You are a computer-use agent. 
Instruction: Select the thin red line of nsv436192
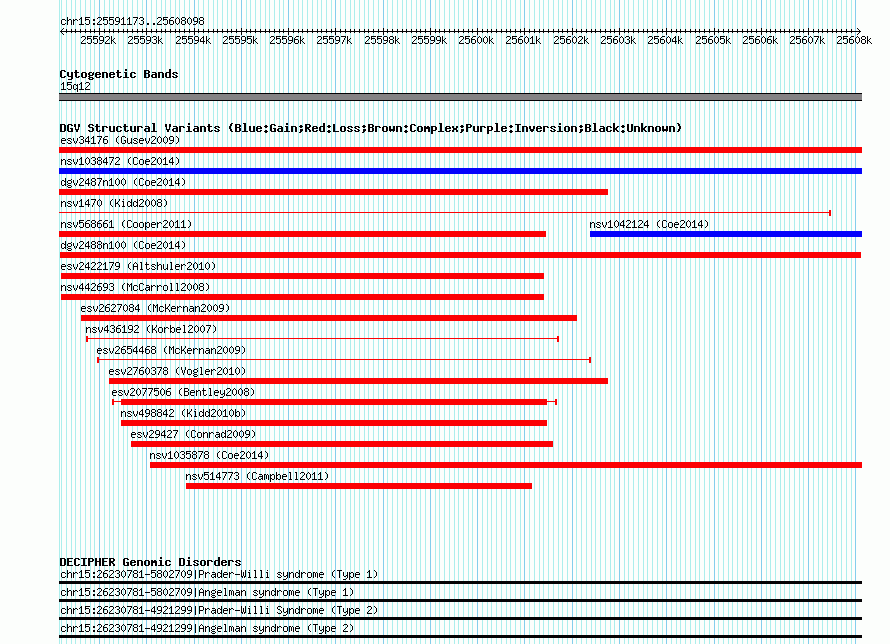[x=322, y=339]
